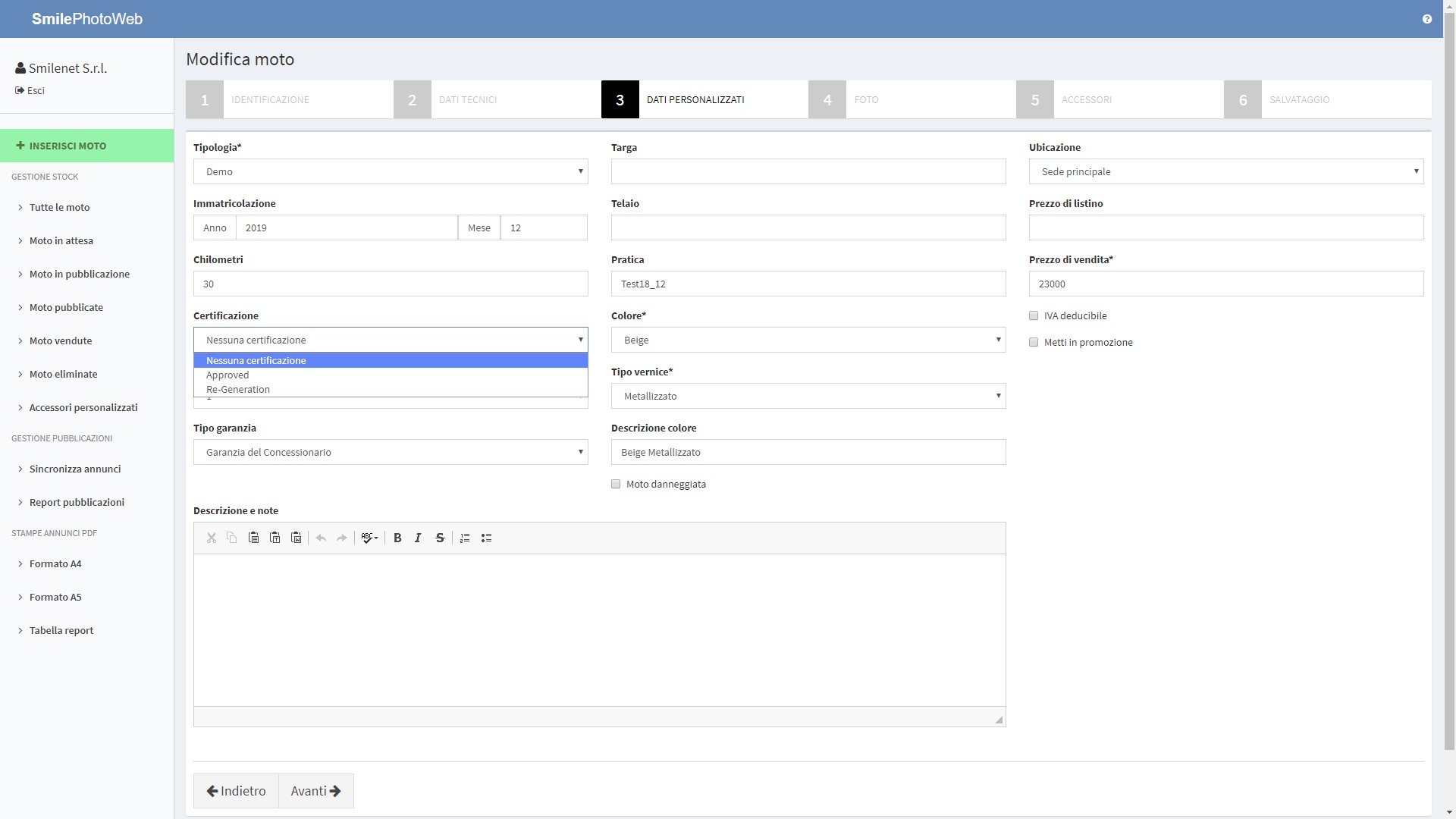Apply strikethrough formatting in editor
Viewport: 1456px width, 819px height.
[x=440, y=538]
